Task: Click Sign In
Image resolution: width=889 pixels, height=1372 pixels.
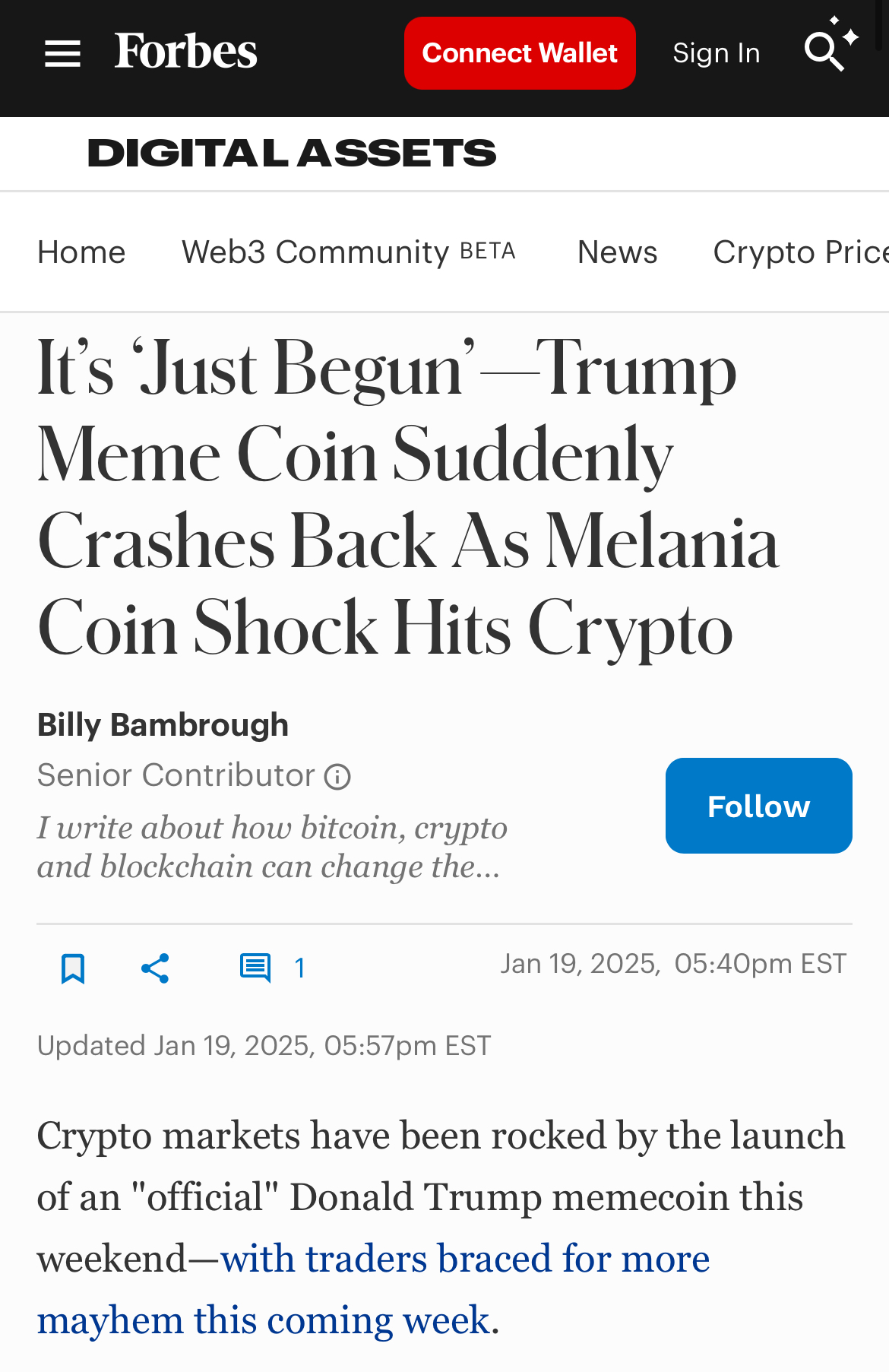Action: point(716,53)
